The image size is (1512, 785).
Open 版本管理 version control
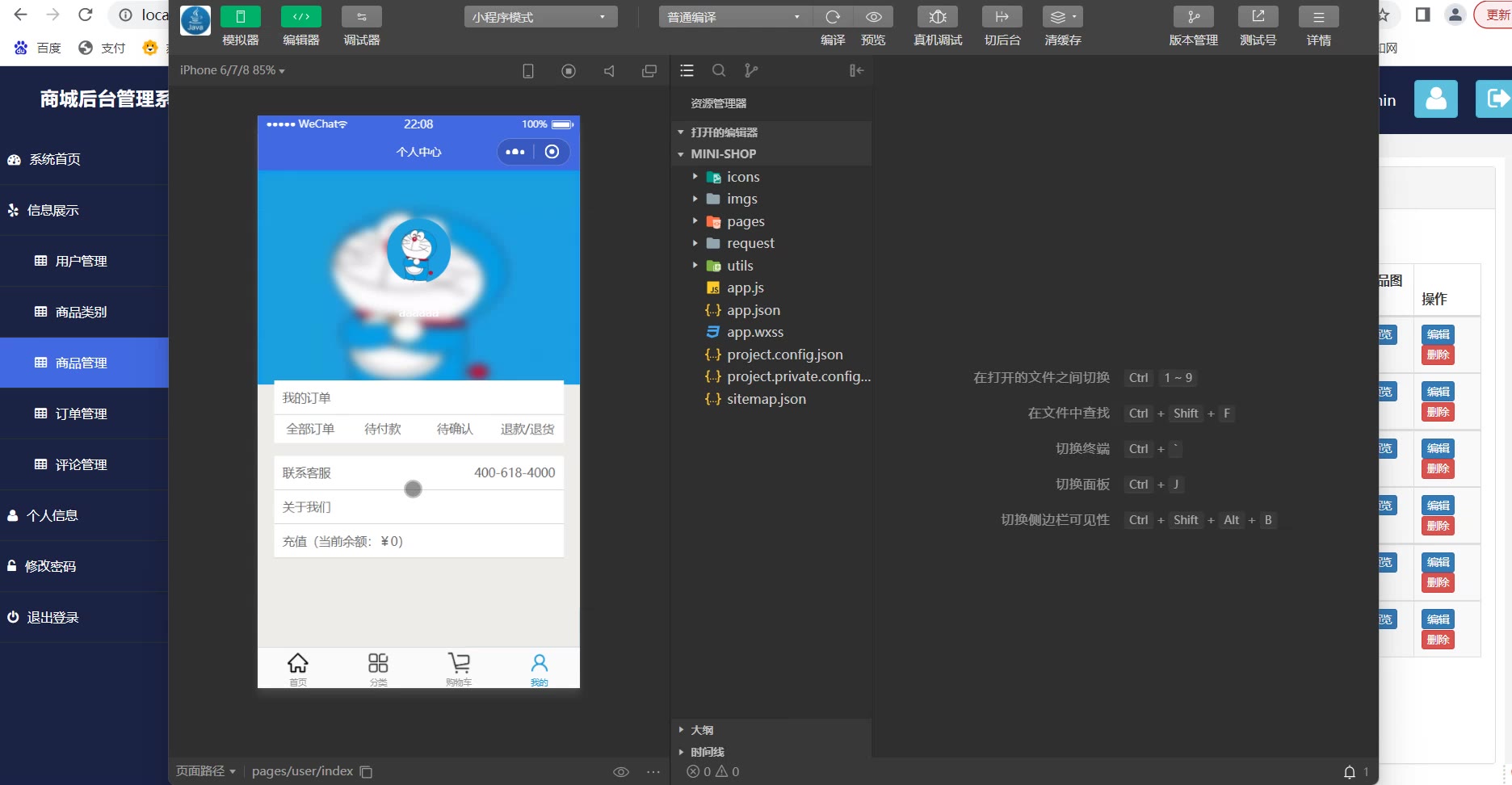click(x=1193, y=17)
